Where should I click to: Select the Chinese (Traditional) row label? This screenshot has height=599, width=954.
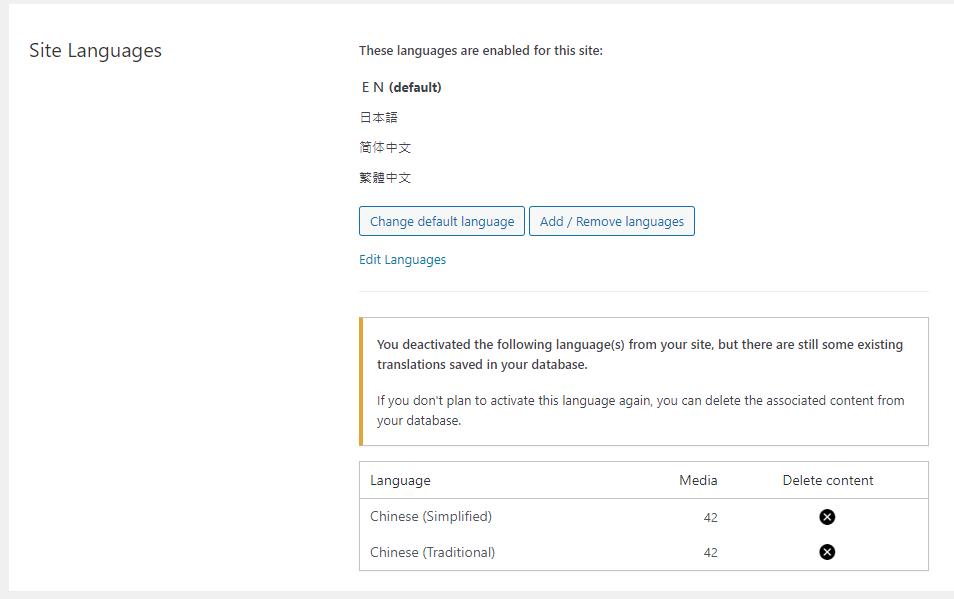432,552
